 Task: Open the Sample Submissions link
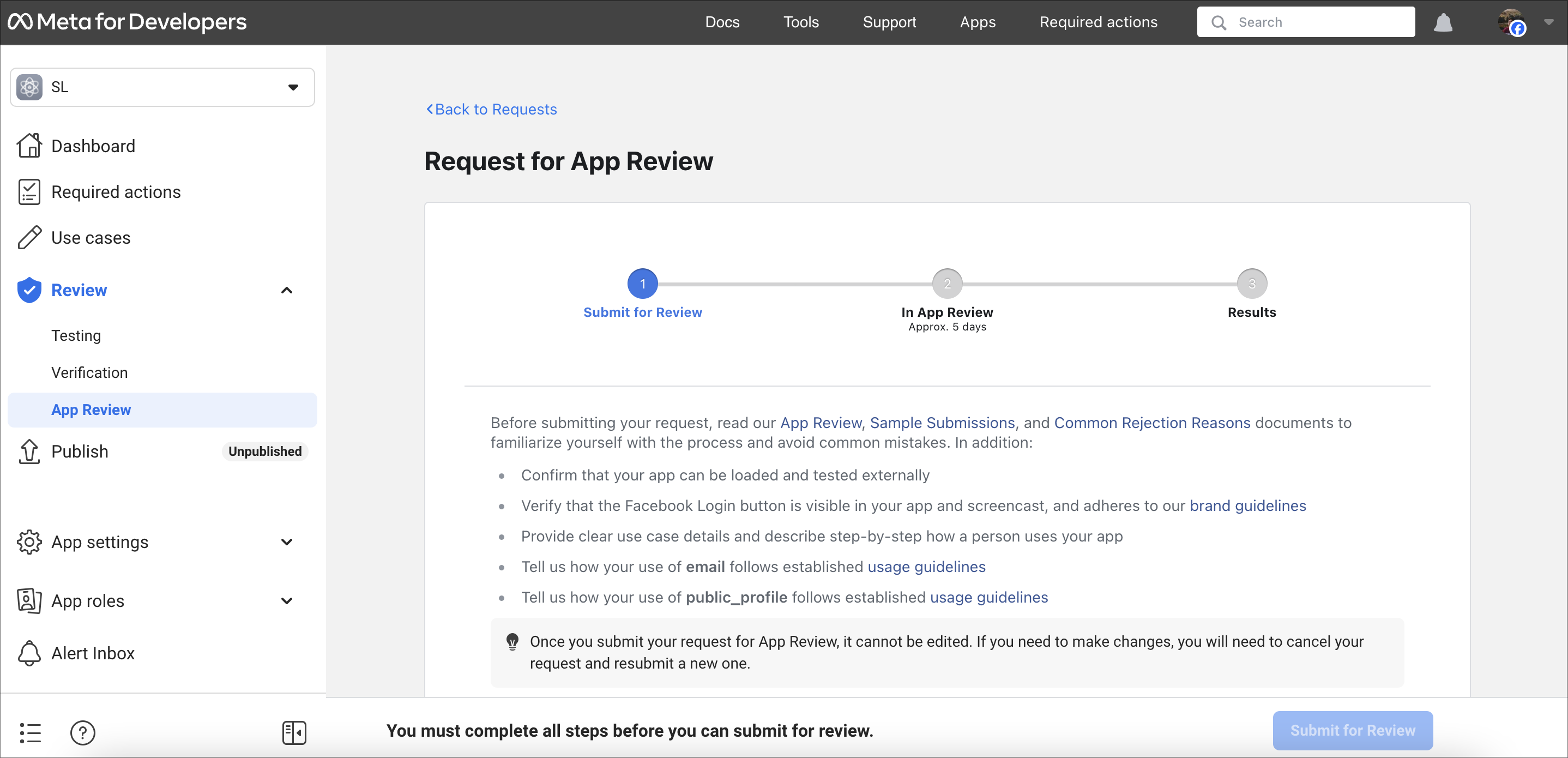[942, 423]
